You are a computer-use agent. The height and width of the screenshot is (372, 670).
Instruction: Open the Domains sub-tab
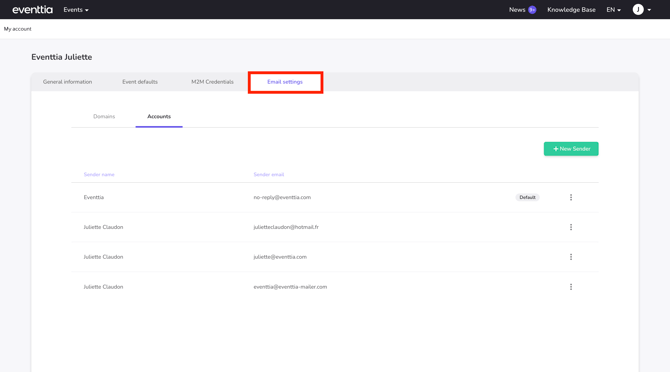point(104,116)
